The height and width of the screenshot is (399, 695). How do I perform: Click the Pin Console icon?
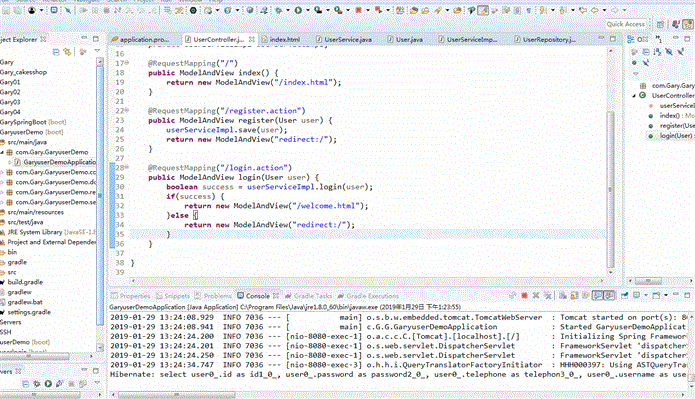click(x=625, y=295)
